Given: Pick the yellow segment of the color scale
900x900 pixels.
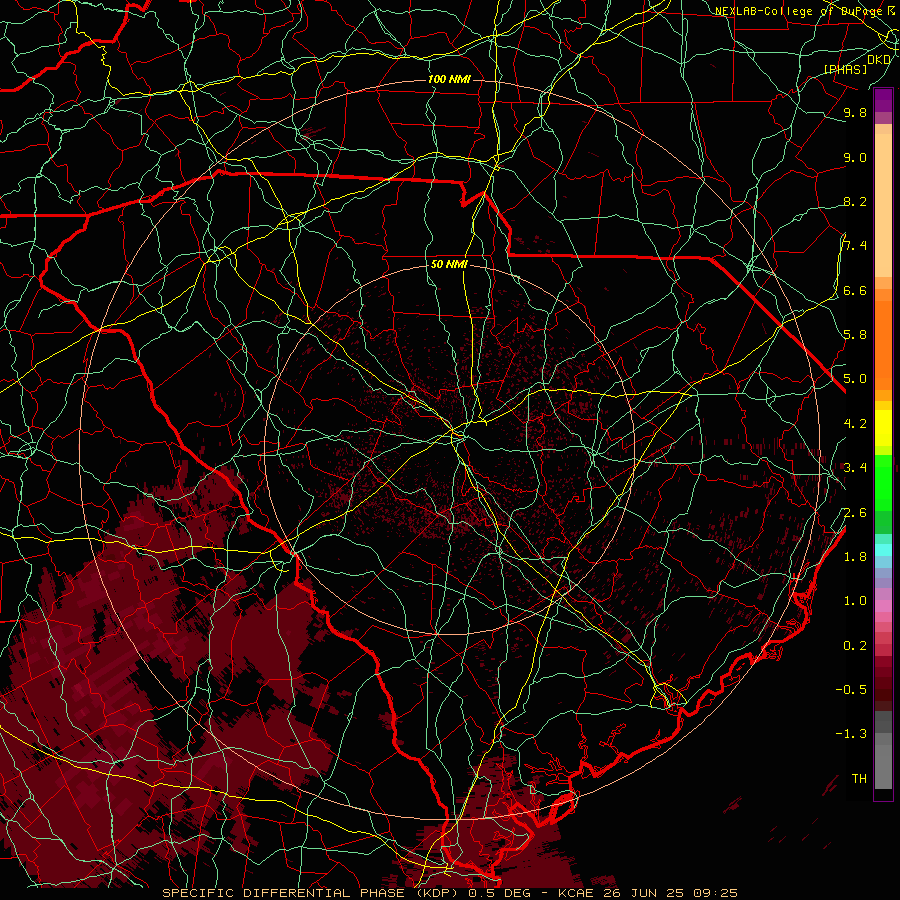Looking at the screenshot, I should coord(883,428).
